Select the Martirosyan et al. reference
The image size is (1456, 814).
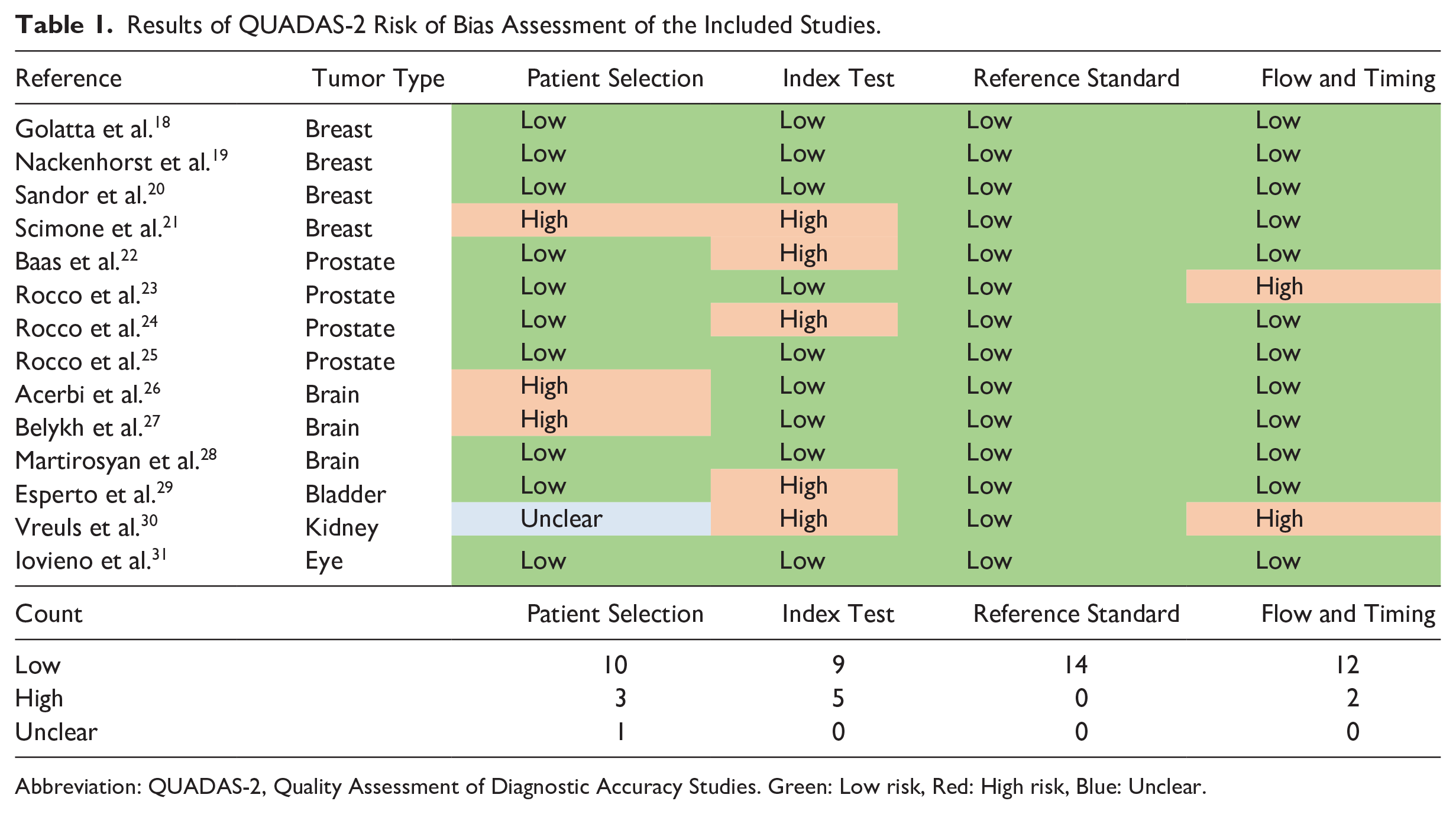pos(116,460)
